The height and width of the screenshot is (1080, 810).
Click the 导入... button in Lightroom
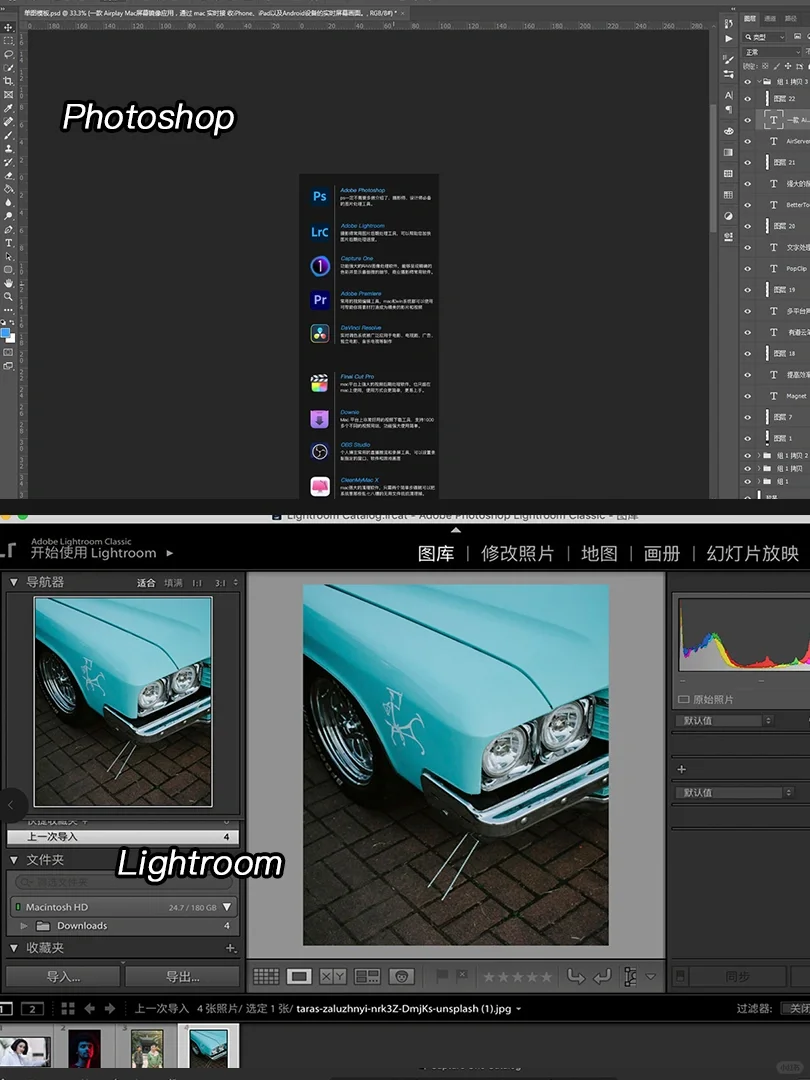pyautogui.click(x=63, y=977)
